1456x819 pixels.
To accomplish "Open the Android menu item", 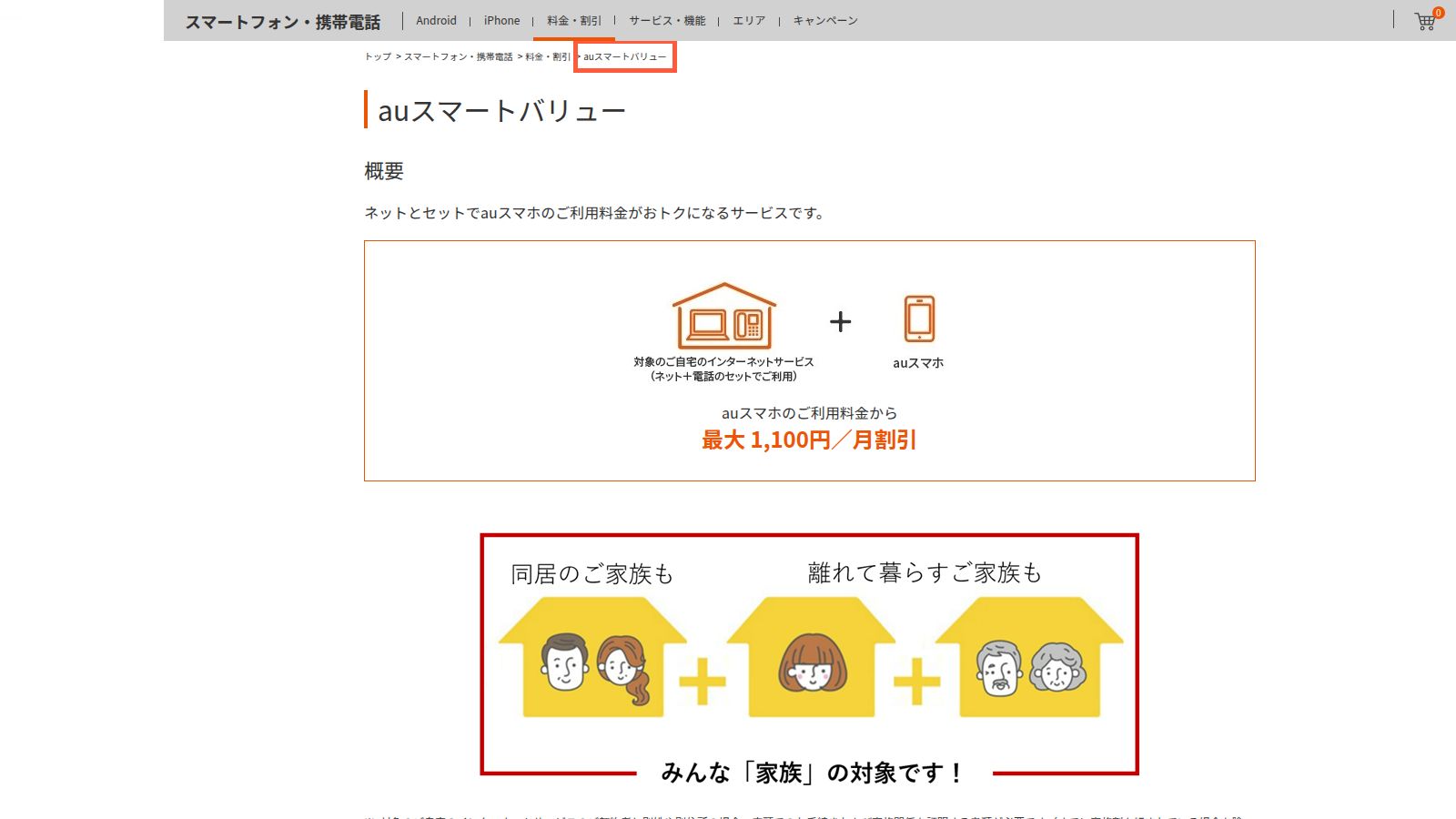I will (436, 20).
